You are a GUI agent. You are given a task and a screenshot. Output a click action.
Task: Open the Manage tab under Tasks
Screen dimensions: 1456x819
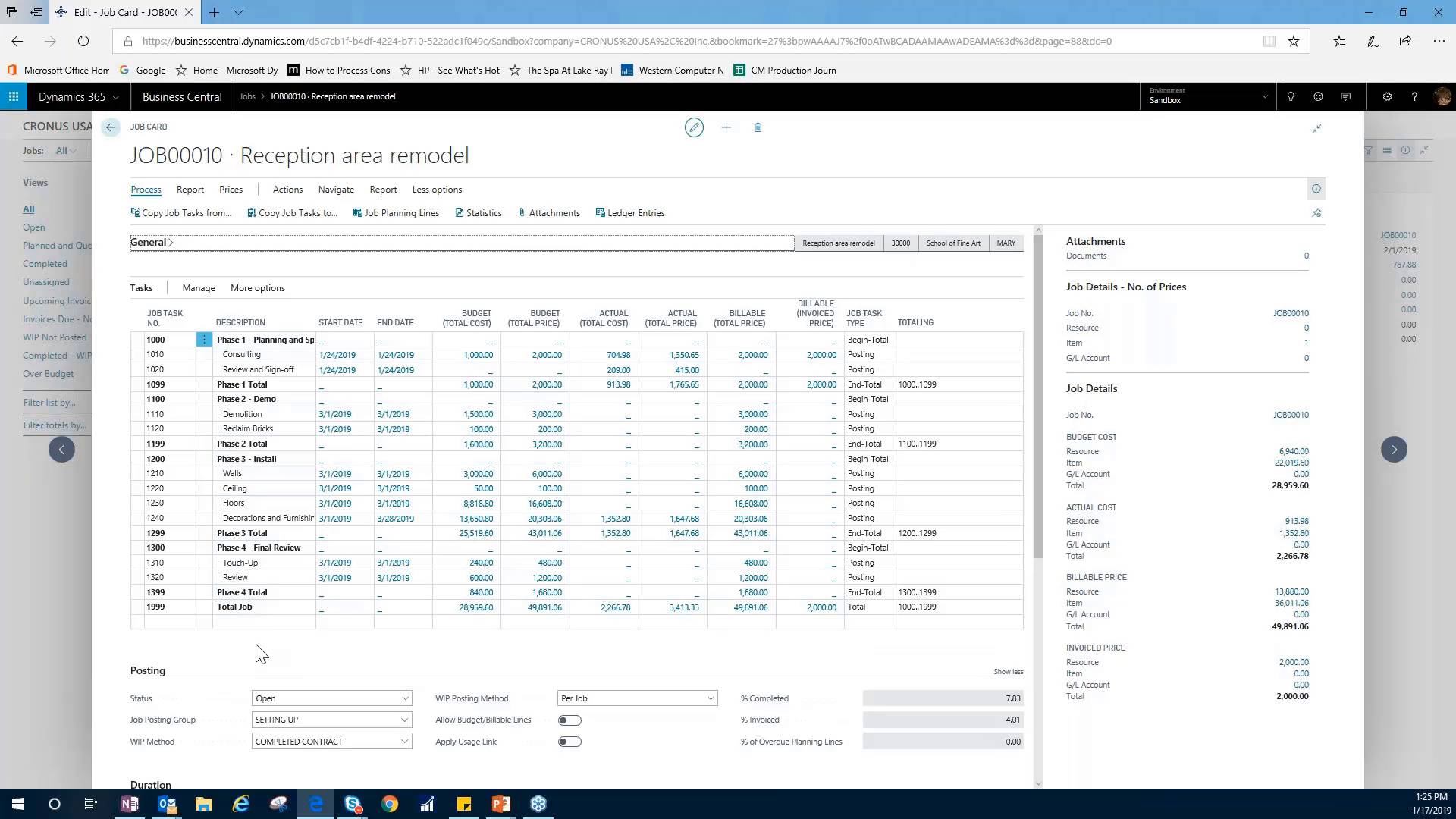click(198, 287)
